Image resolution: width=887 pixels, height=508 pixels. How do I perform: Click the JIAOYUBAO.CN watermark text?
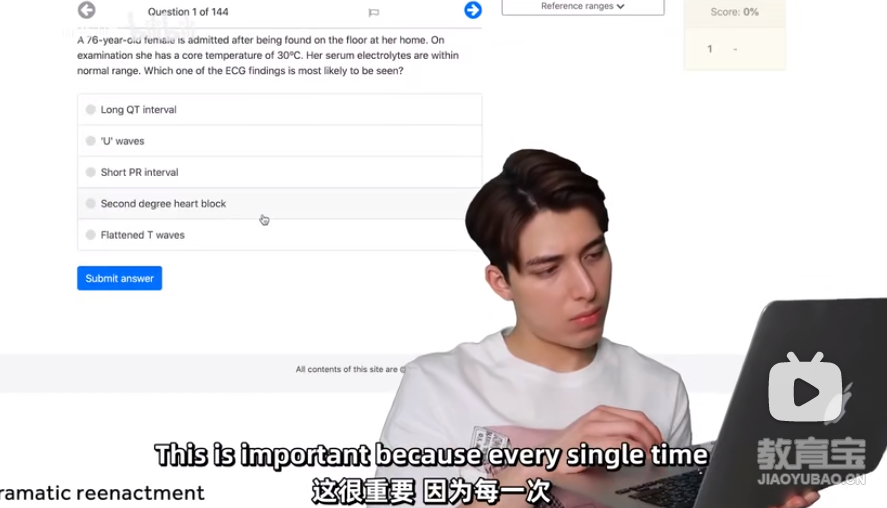click(x=811, y=479)
